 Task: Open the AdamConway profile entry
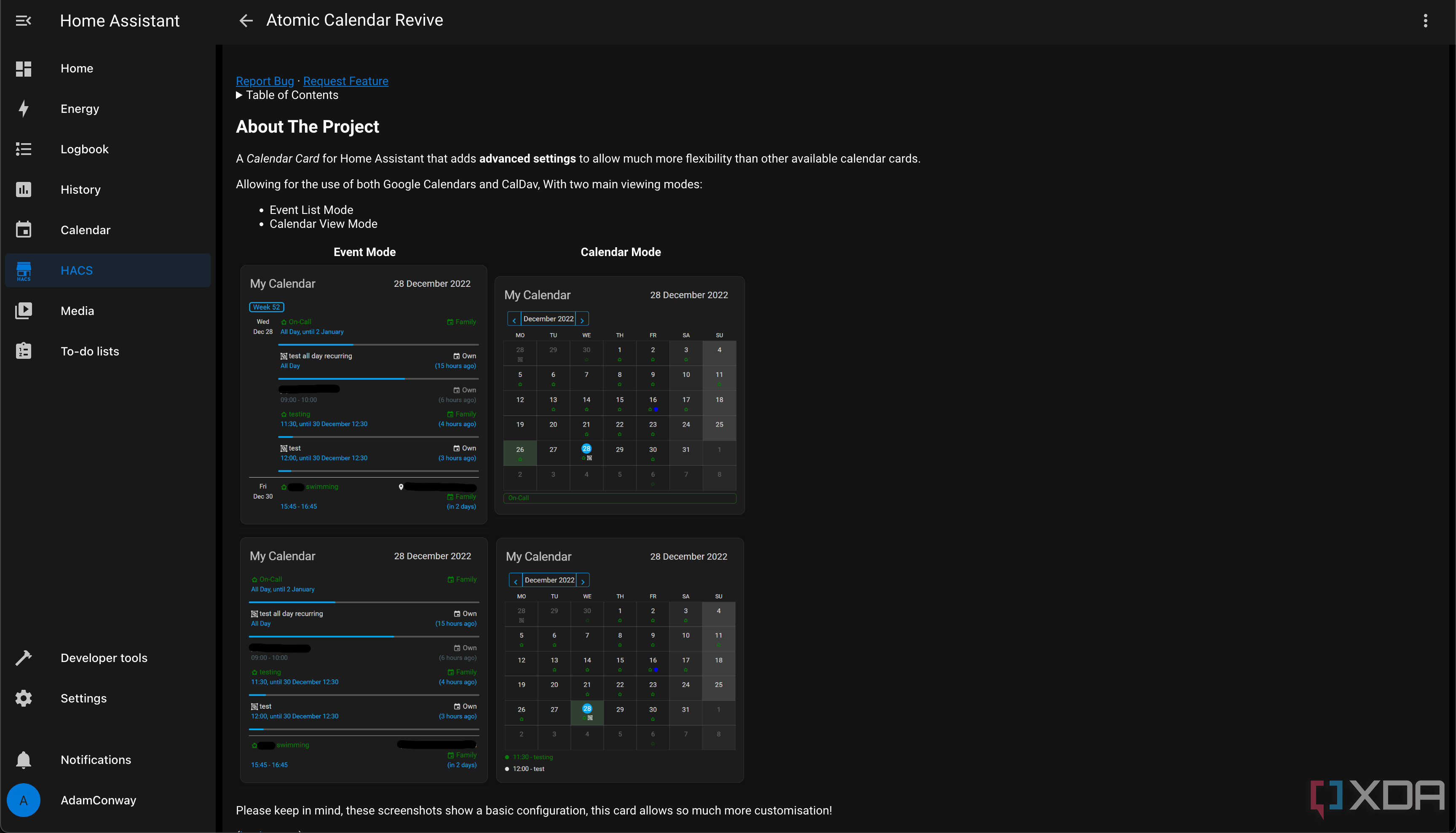click(107, 800)
